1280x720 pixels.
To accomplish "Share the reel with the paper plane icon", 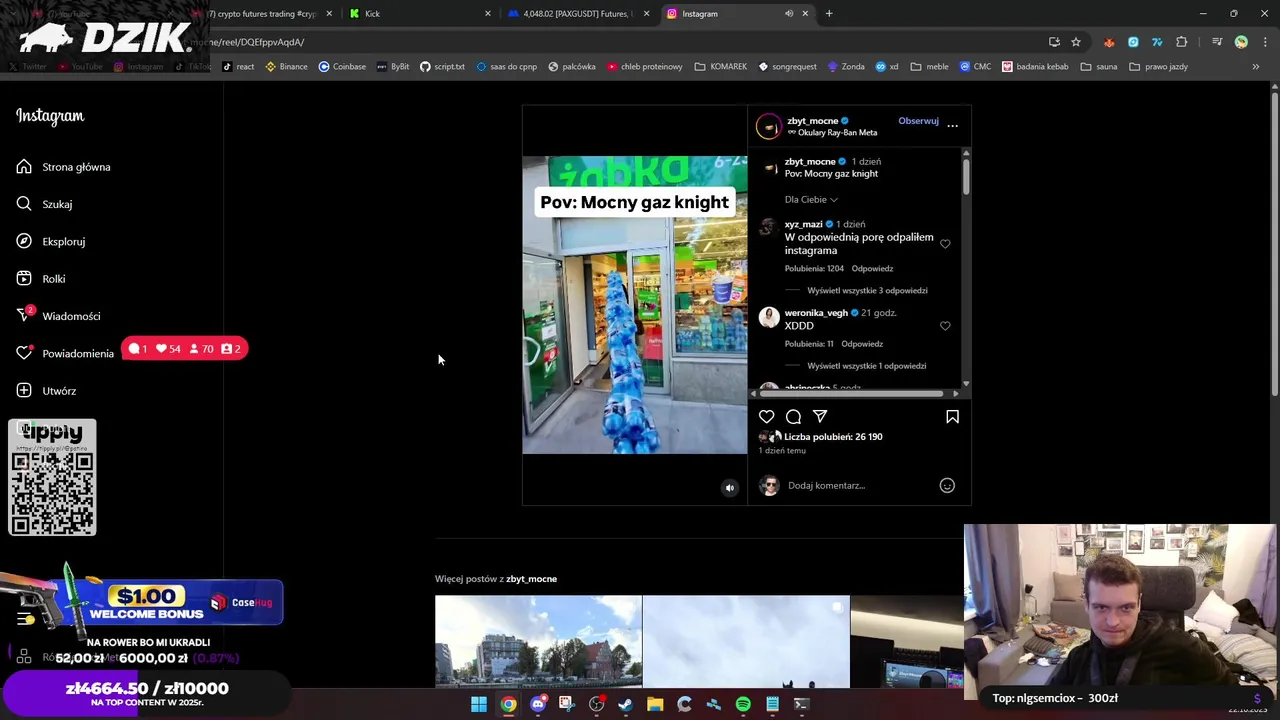I will coord(820,416).
